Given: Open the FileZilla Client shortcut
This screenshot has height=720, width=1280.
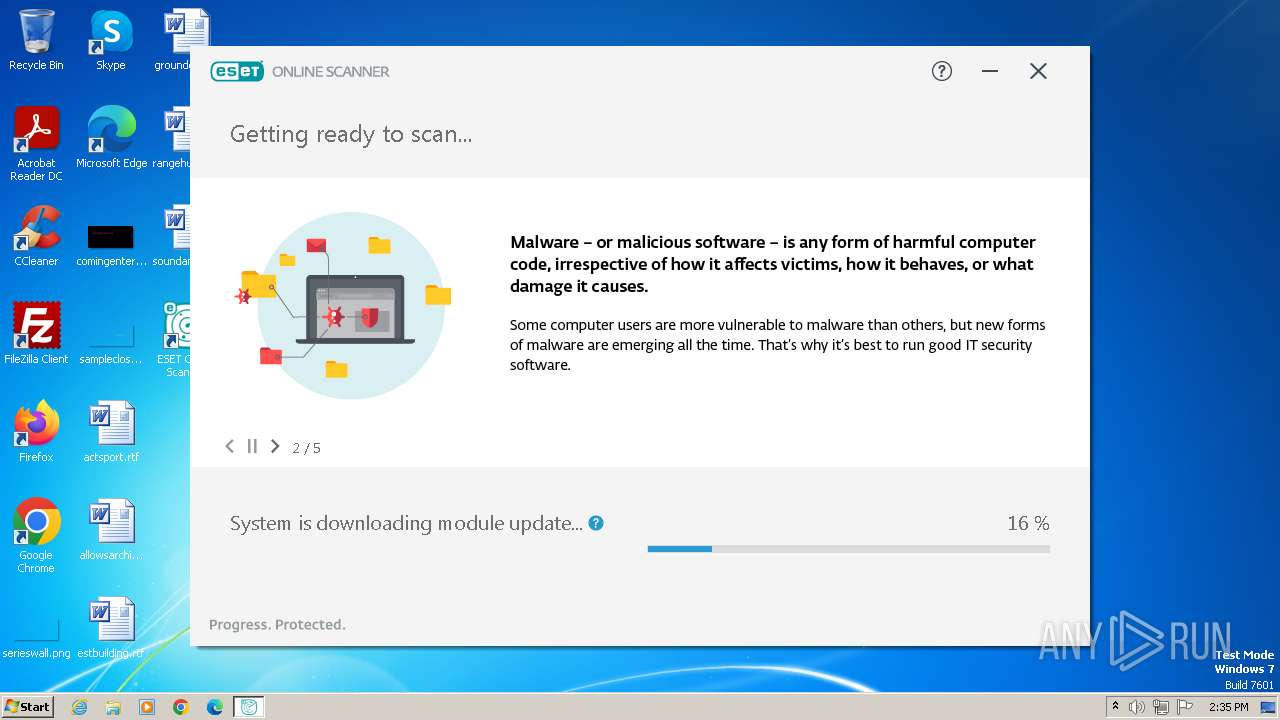Looking at the screenshot, I should click(36, 334).
